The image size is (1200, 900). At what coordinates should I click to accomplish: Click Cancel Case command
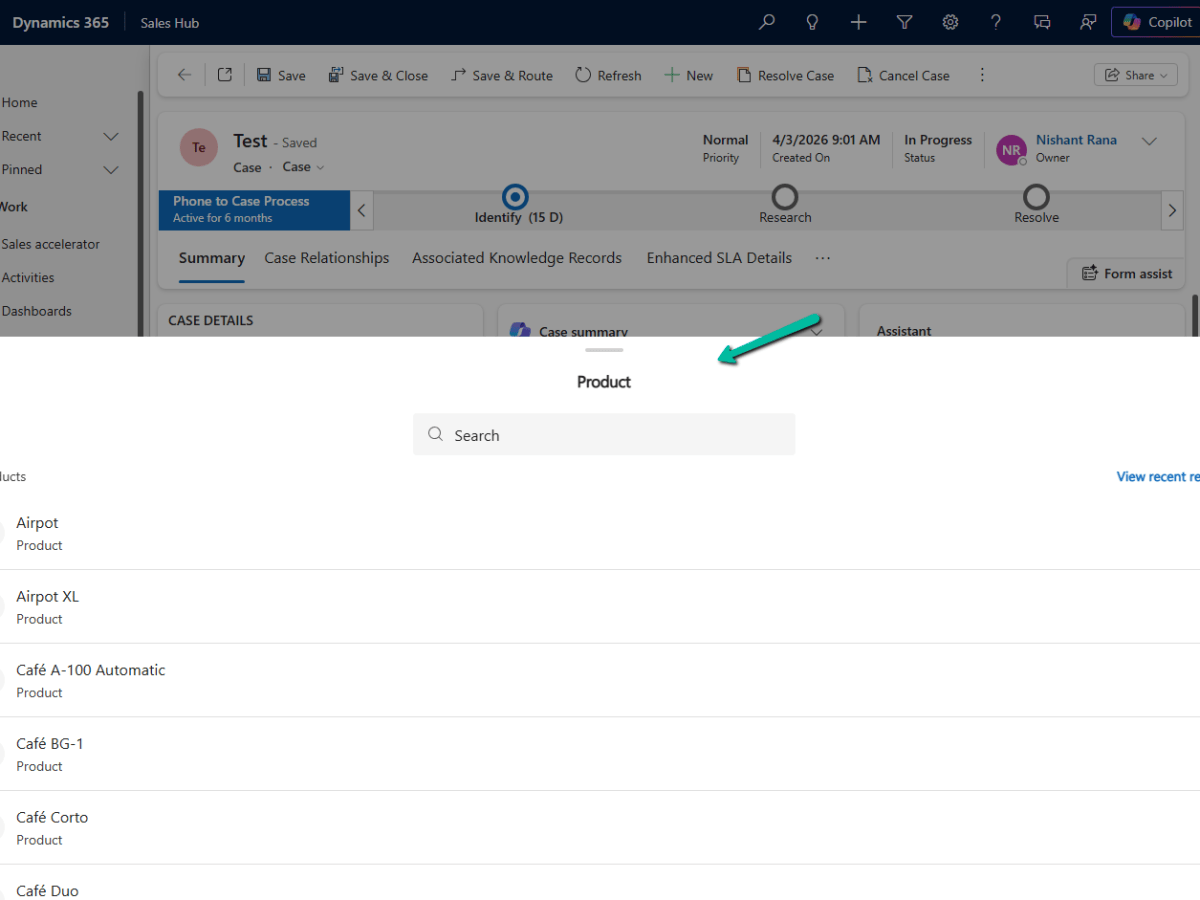pyautogui.click(x=903, y=75)
